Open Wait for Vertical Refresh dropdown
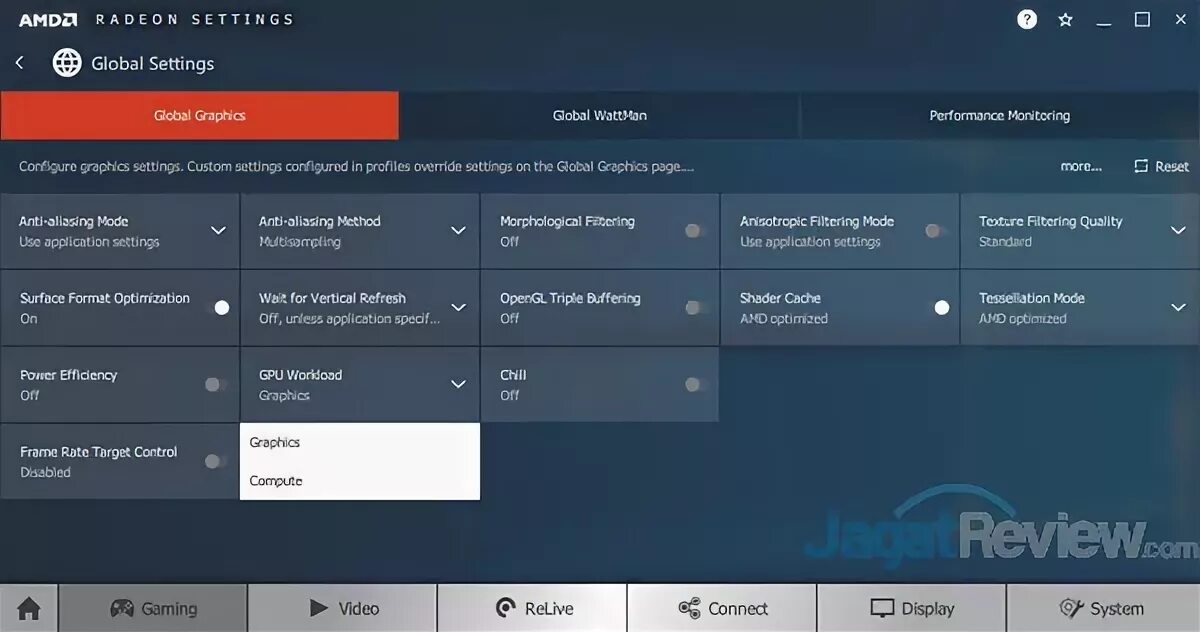This screenshot has width=1200, height=632. pyautogui.click(x=458, y=308)
